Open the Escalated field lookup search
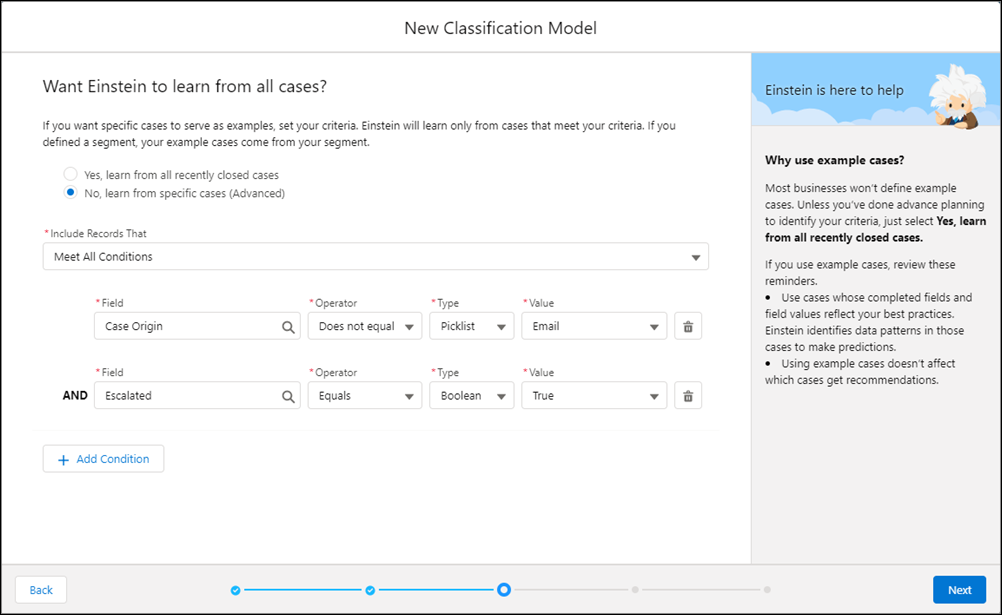The height and width of the screenshot is (615, 1002). coord(288,395)
